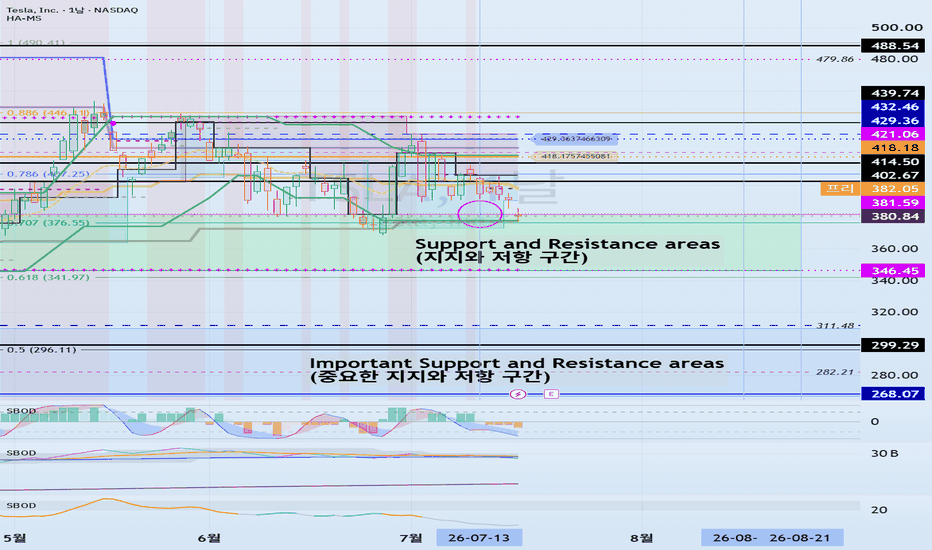
Task: Select the blue 432.46 price label
Action: tap(893, 107)
